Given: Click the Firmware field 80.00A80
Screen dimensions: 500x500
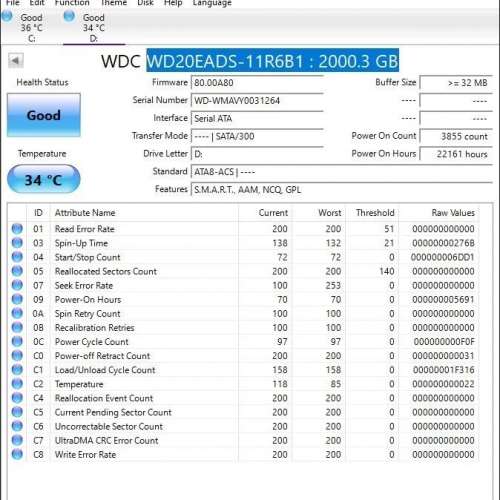Looking at the screenshot, I should 257,83.
